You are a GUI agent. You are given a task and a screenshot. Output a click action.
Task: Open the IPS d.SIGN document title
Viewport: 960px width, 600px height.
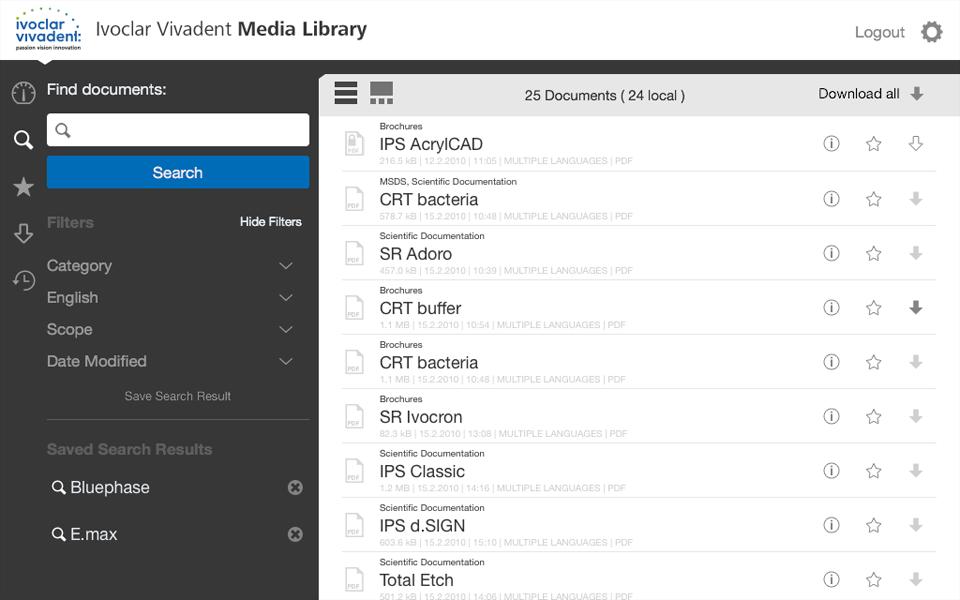point(422,526)
